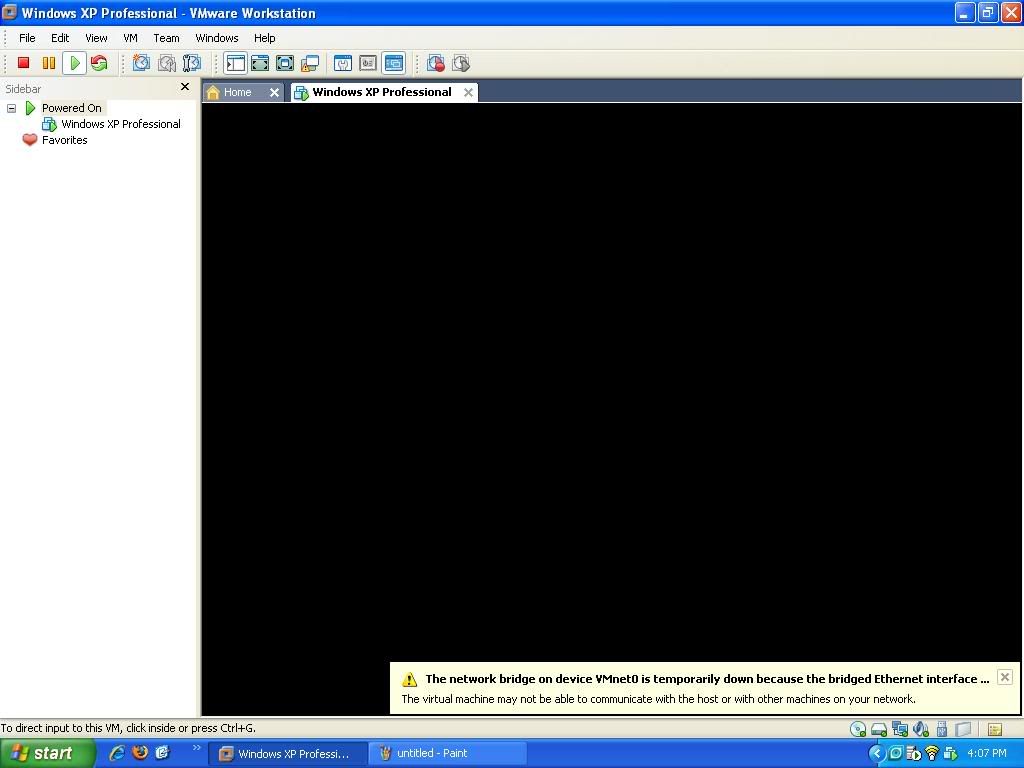Take a snapshot of the virtual machine
The width and height of the screenshot is (1024, 768).
pos(140,63)
